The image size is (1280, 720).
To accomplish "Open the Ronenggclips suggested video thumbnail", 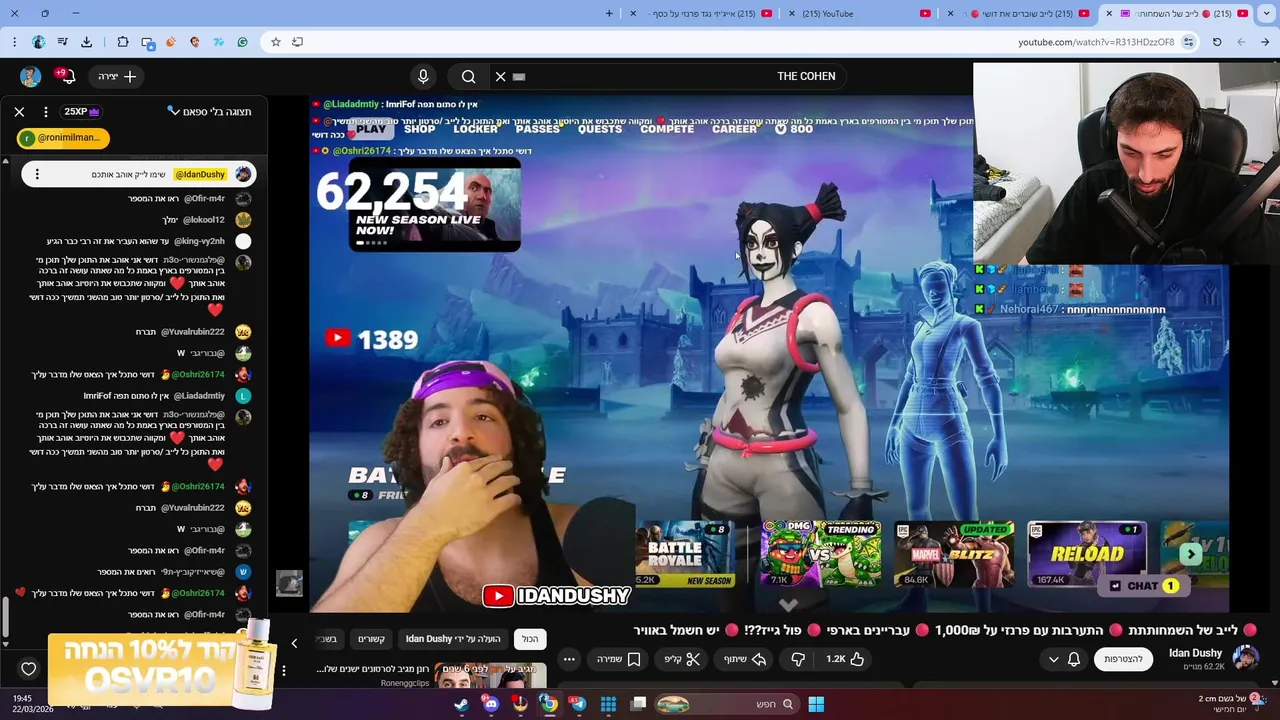I will (490, 677).
